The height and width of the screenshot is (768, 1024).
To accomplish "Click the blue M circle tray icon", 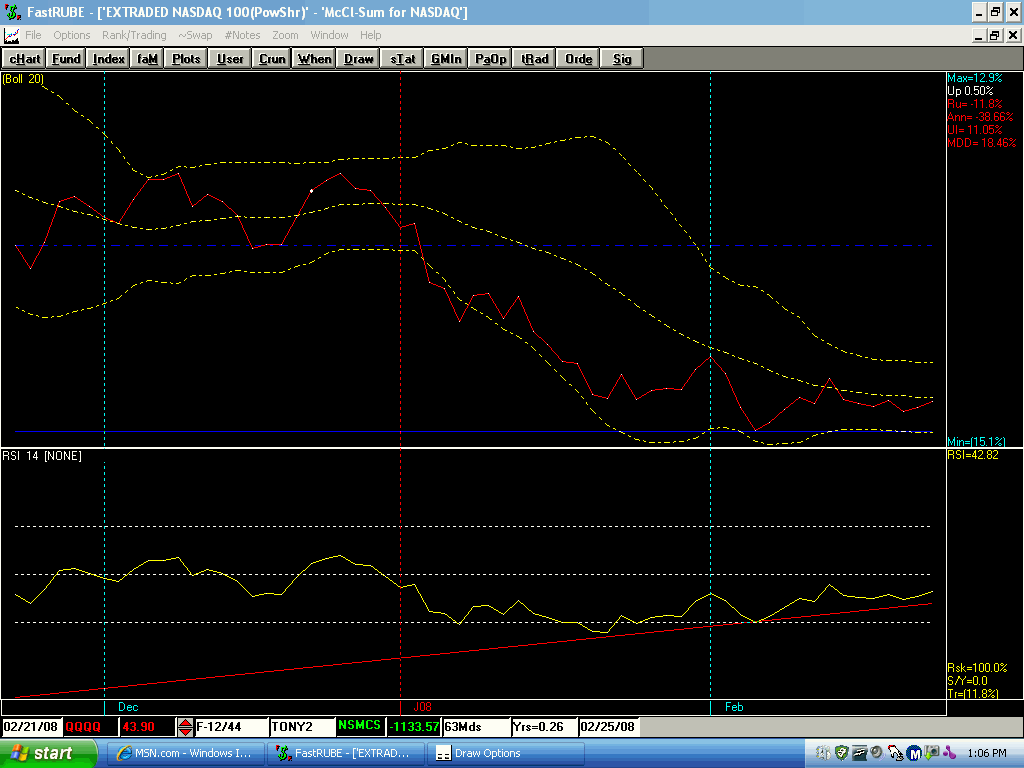I will click(914, 754).
